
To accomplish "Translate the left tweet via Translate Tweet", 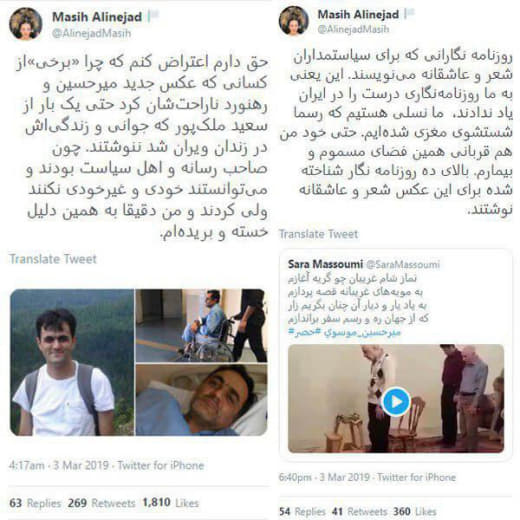I will coord(53,259).
